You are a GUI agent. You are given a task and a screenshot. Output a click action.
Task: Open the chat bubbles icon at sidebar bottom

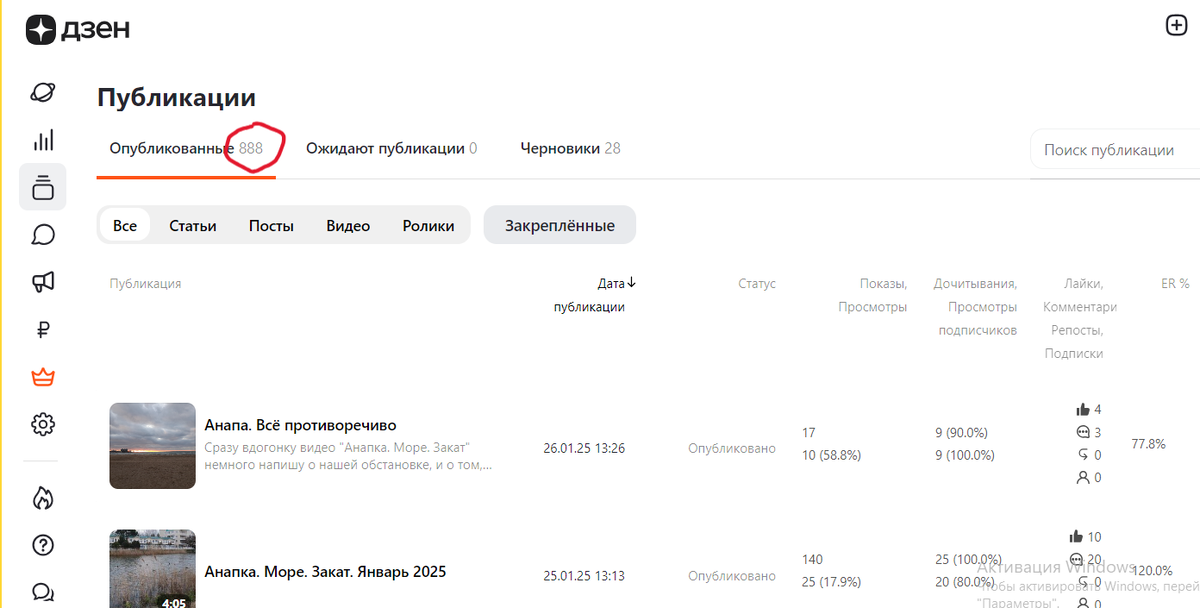pyautogui.click(x=43, y=592)
